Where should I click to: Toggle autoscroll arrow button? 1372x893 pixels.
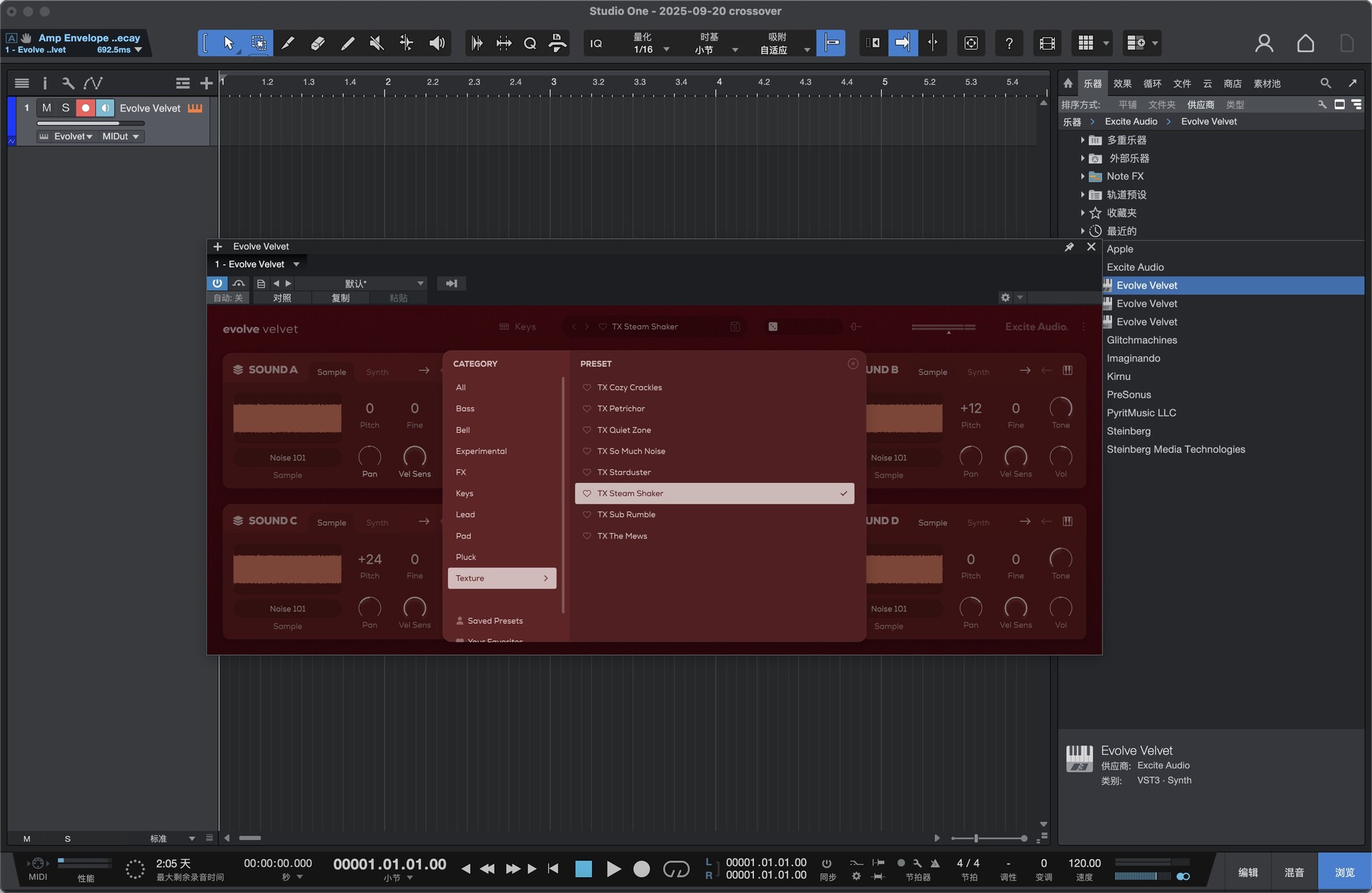click(903, 44)
